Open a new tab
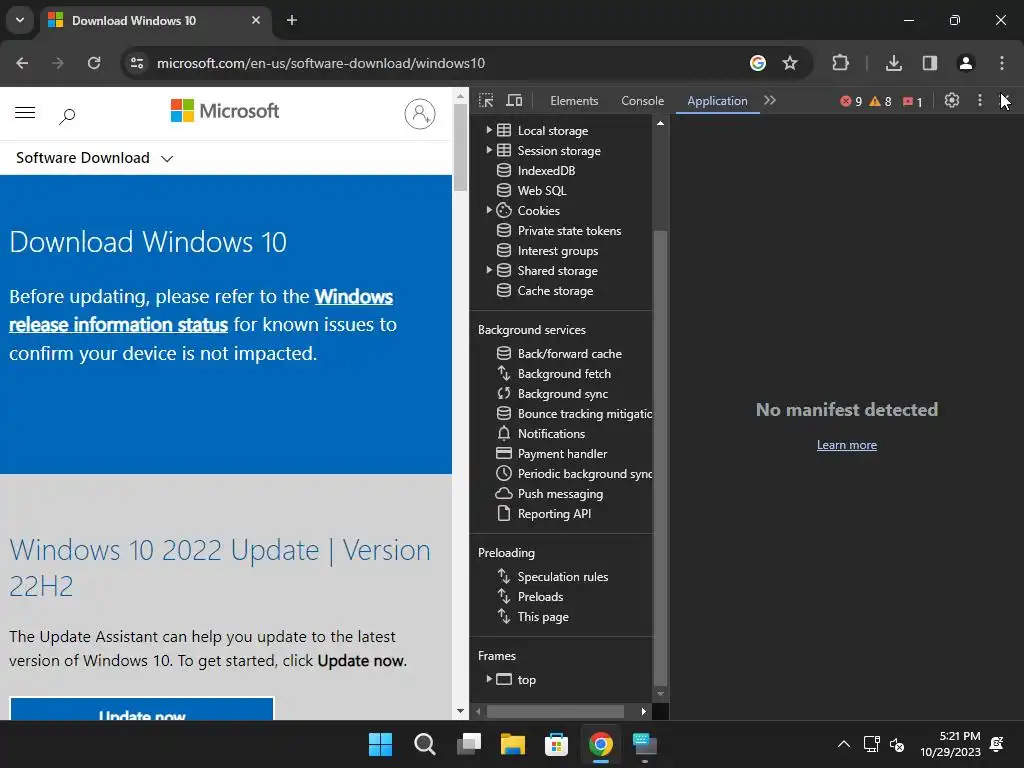The width and height of the screenshot is (1024, 768). point(292,20)
